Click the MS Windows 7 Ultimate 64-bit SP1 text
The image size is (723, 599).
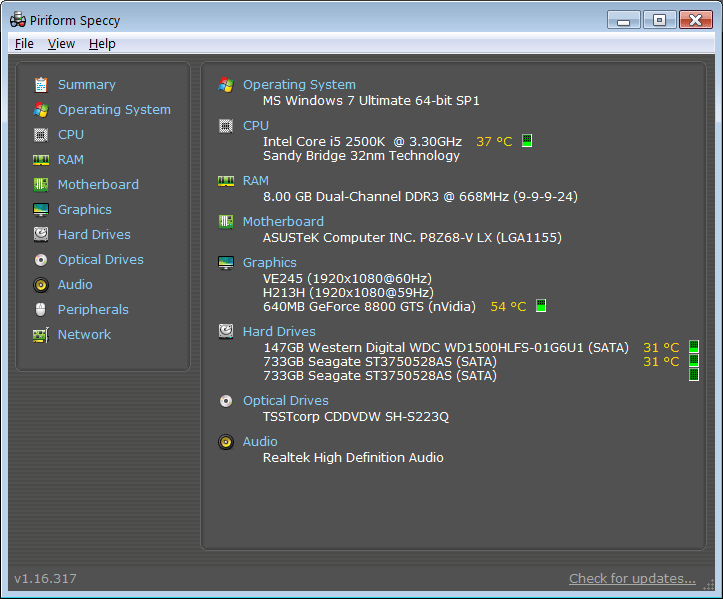[371, 101]
